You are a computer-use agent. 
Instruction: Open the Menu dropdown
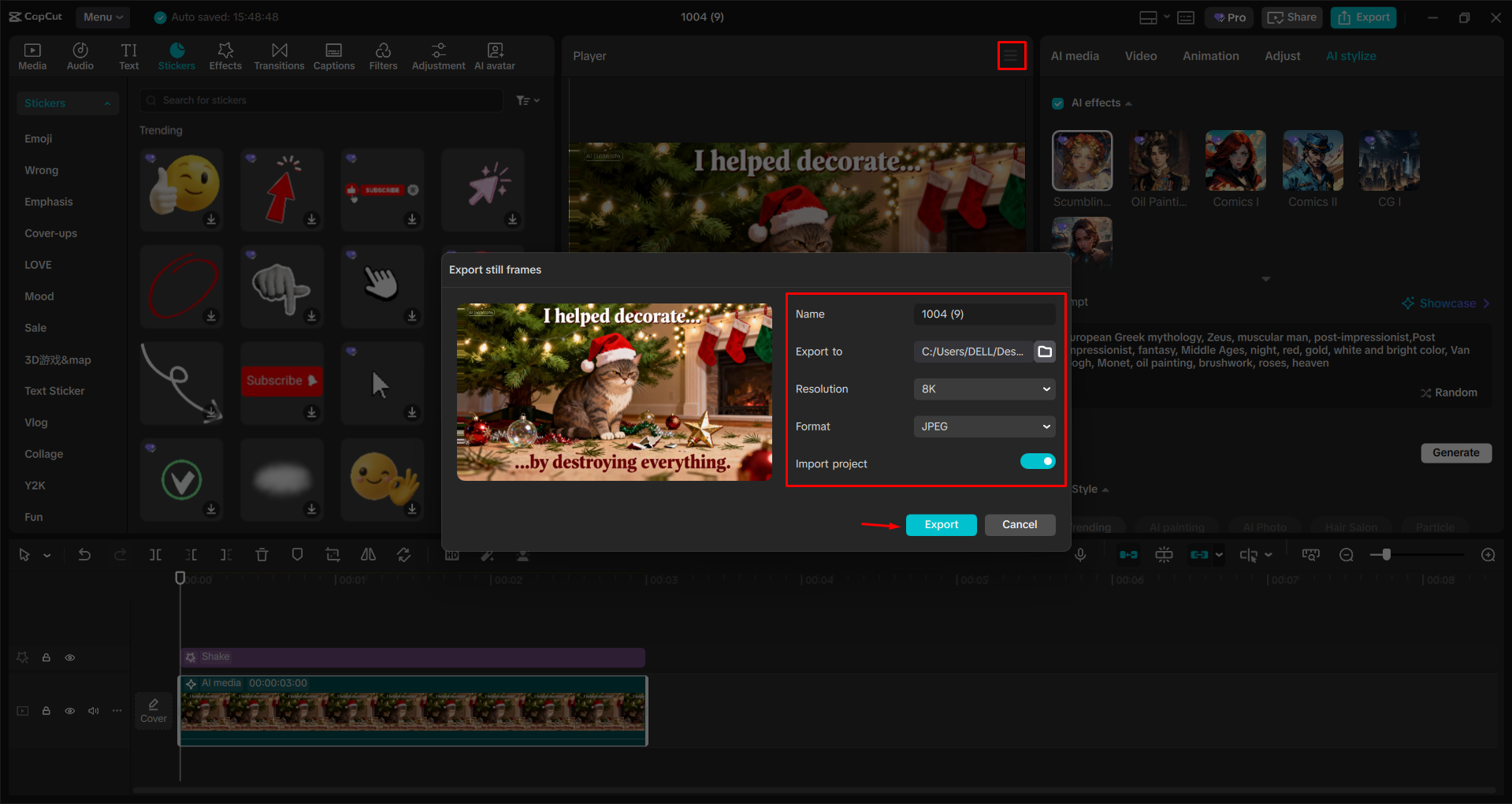pyautogui.click(x=102, y=17)
